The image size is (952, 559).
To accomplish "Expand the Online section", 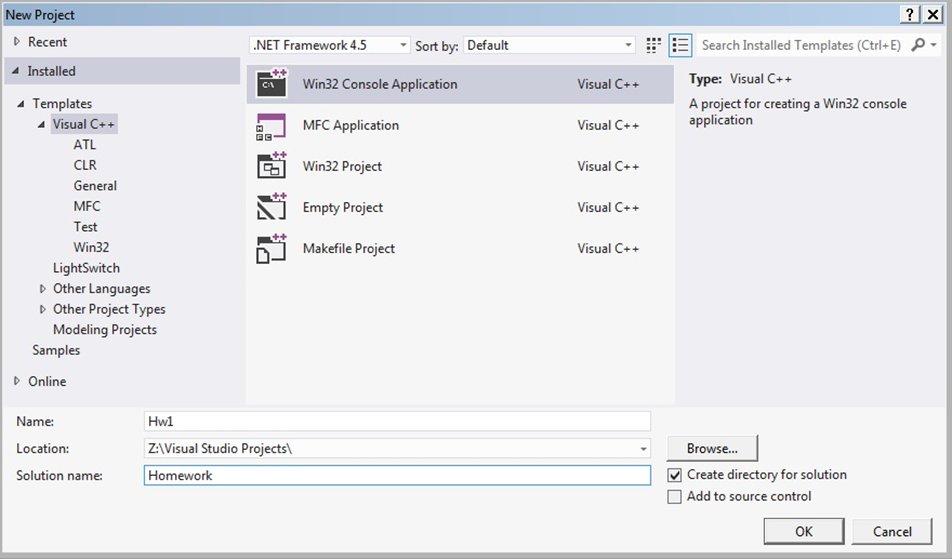I will [17, 381].
